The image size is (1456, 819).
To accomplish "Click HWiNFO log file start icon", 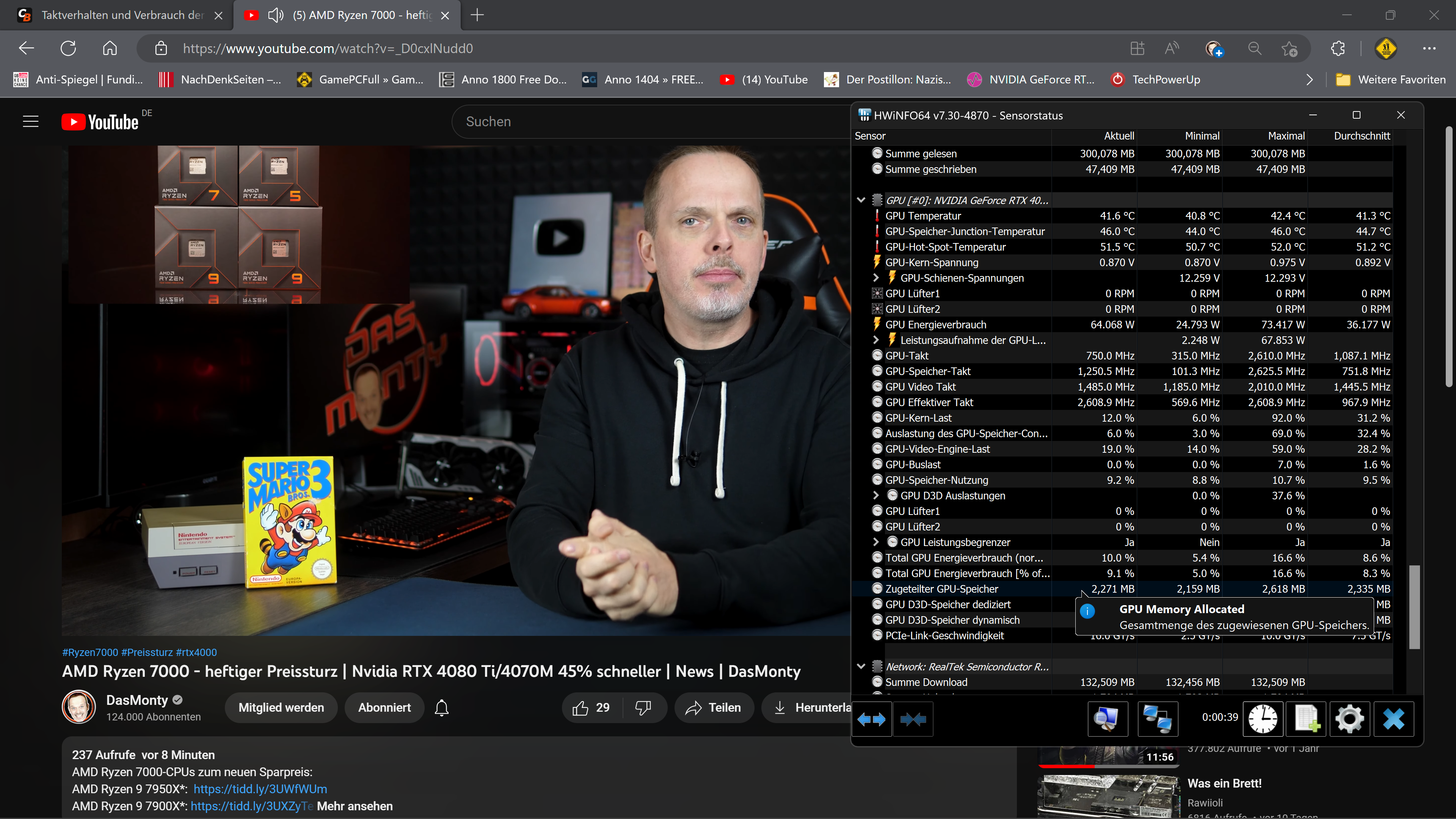I will (1306, 719).
